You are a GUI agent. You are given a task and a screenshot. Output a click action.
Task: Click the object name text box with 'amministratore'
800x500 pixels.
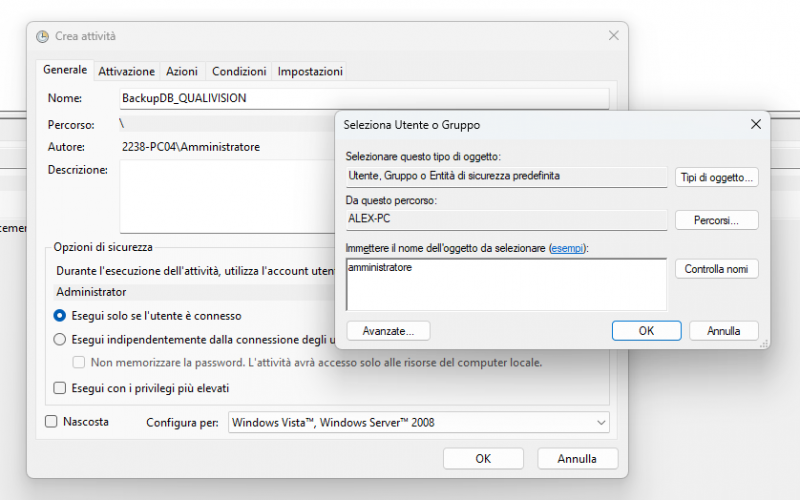point(505,284)
